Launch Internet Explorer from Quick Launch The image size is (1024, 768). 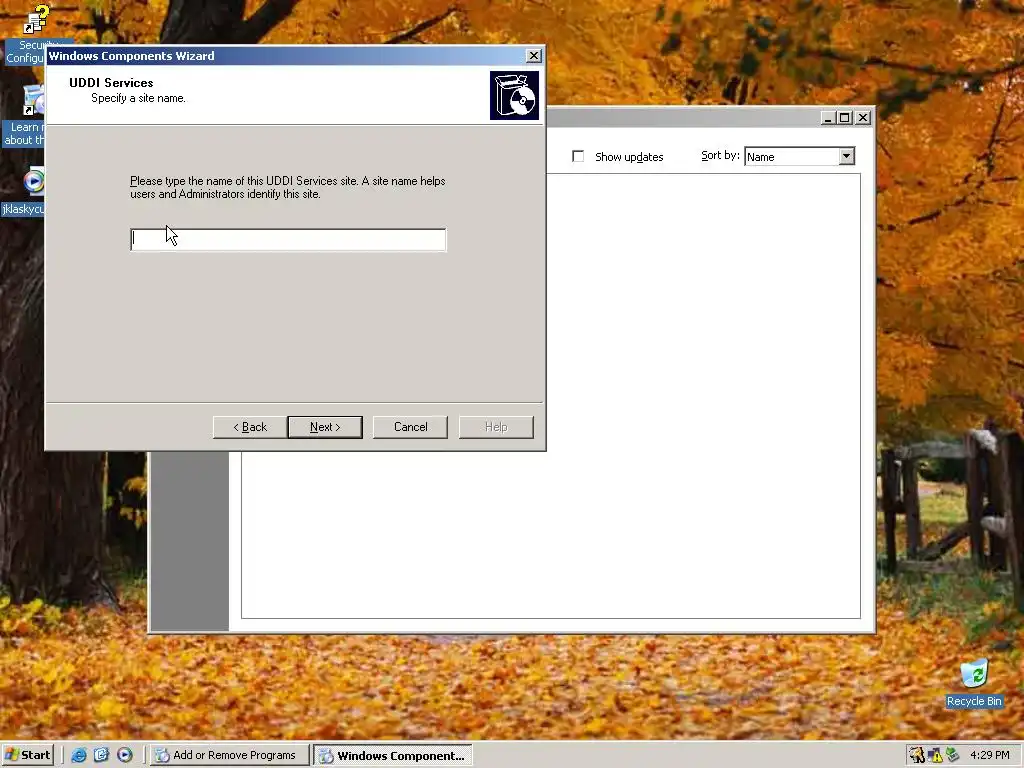tap(79, 755)
